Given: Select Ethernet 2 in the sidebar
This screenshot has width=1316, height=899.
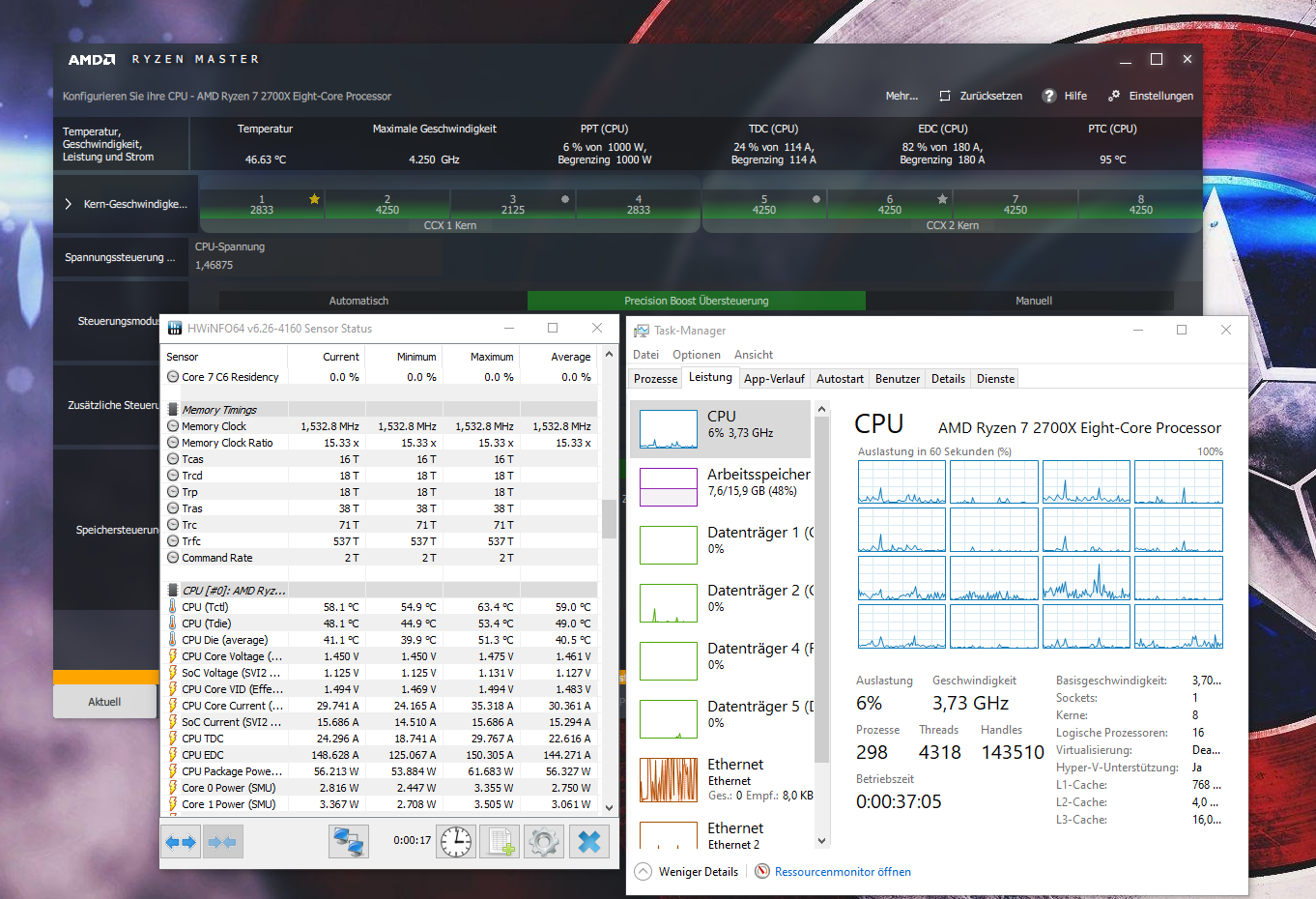Looking at the screenshot, I should (722, 835).
